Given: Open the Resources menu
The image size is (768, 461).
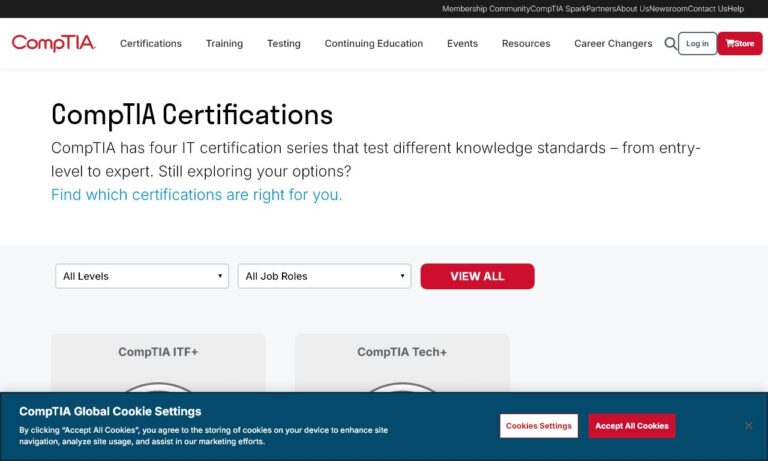Looking at the screenshot, I should click(x=526, y=44).
